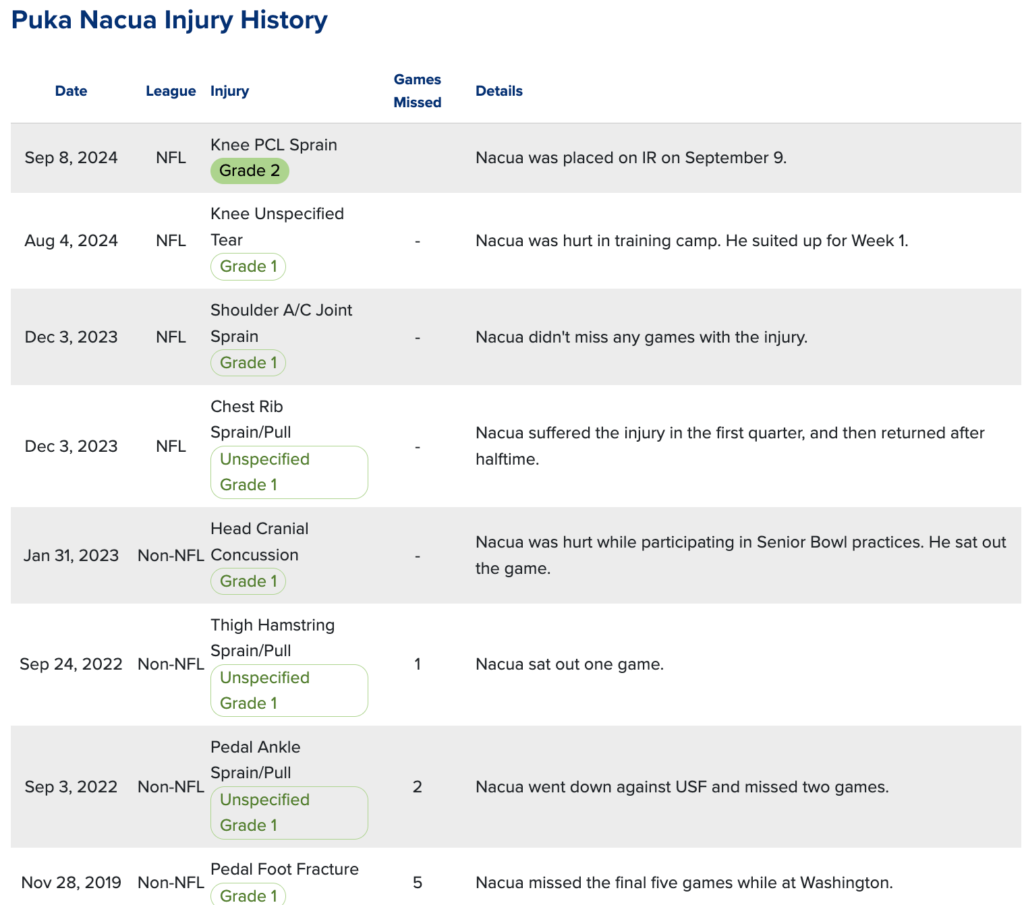Click the Shoulder A/C Joint Sprain injury text
Viewport: 1024px width, 905px height.
click(281, 323)
